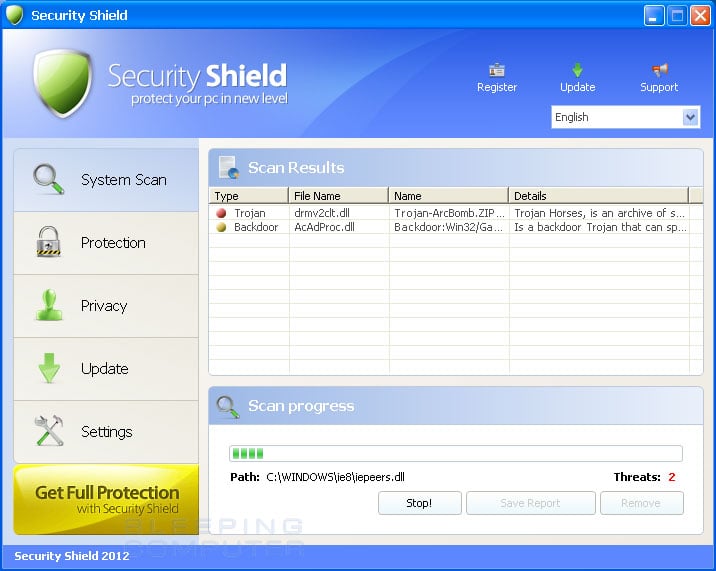
Task: Click the Save Report button
Action: (x=530, y=503)
